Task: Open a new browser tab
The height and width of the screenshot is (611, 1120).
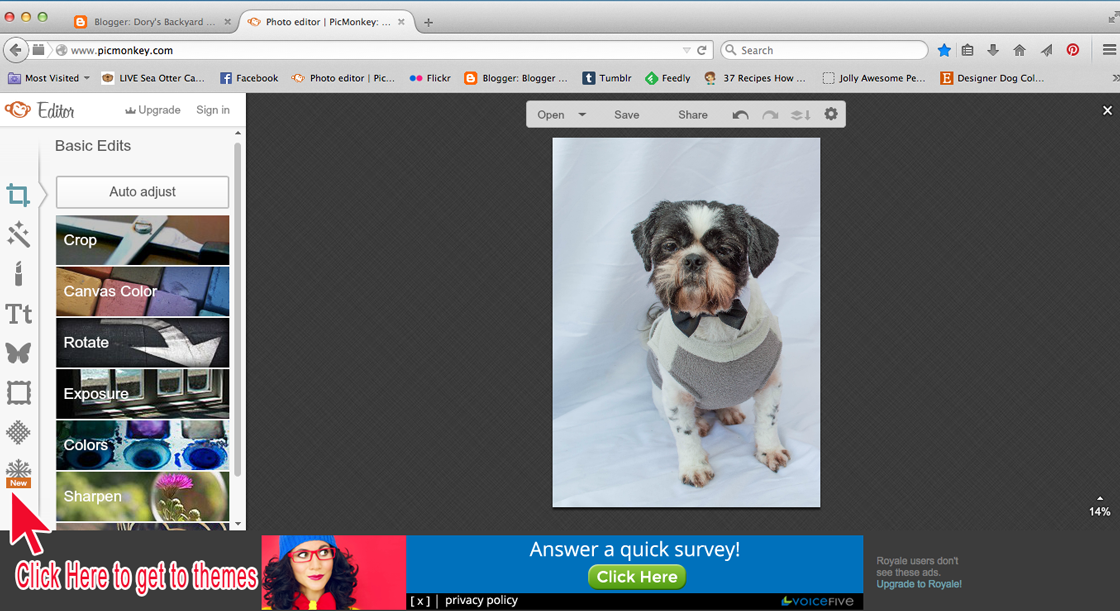Action: pyautogui.click(x=429, y=22)
